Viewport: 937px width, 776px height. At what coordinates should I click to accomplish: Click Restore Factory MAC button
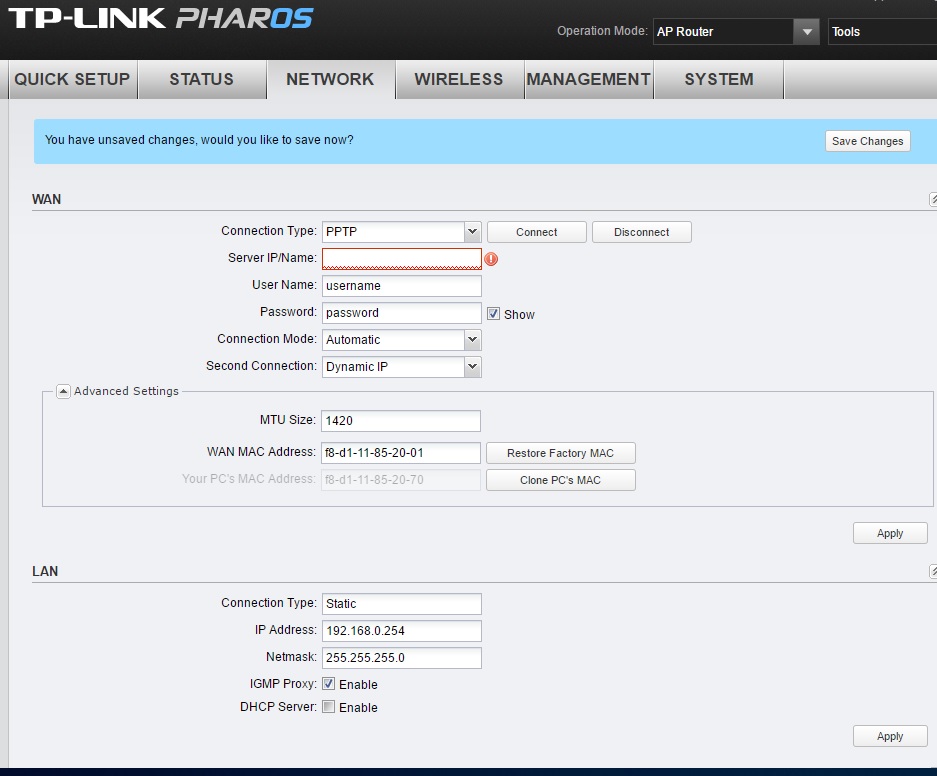[560, 453]
